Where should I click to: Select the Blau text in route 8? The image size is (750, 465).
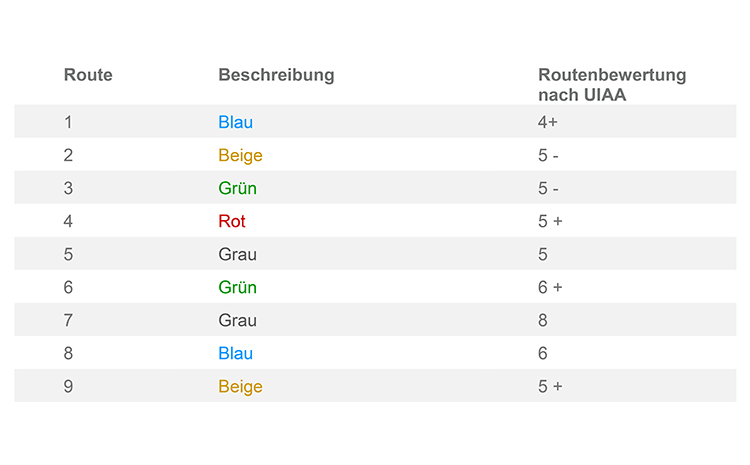(x=235, y=353)
